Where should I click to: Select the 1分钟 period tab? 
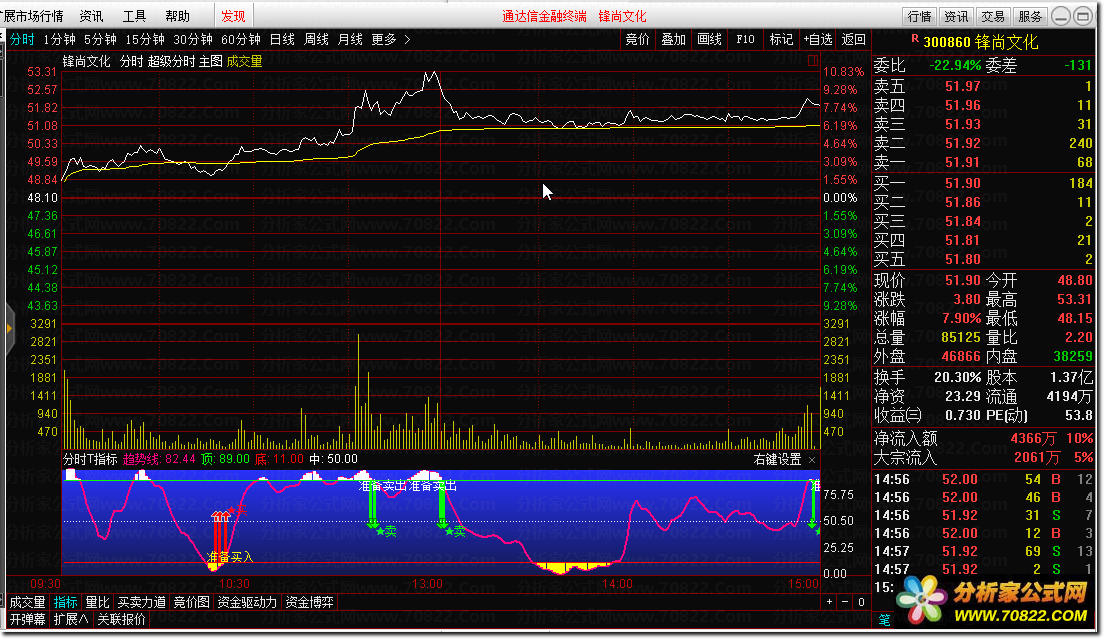pyautogui.click(x=59, y=40)
